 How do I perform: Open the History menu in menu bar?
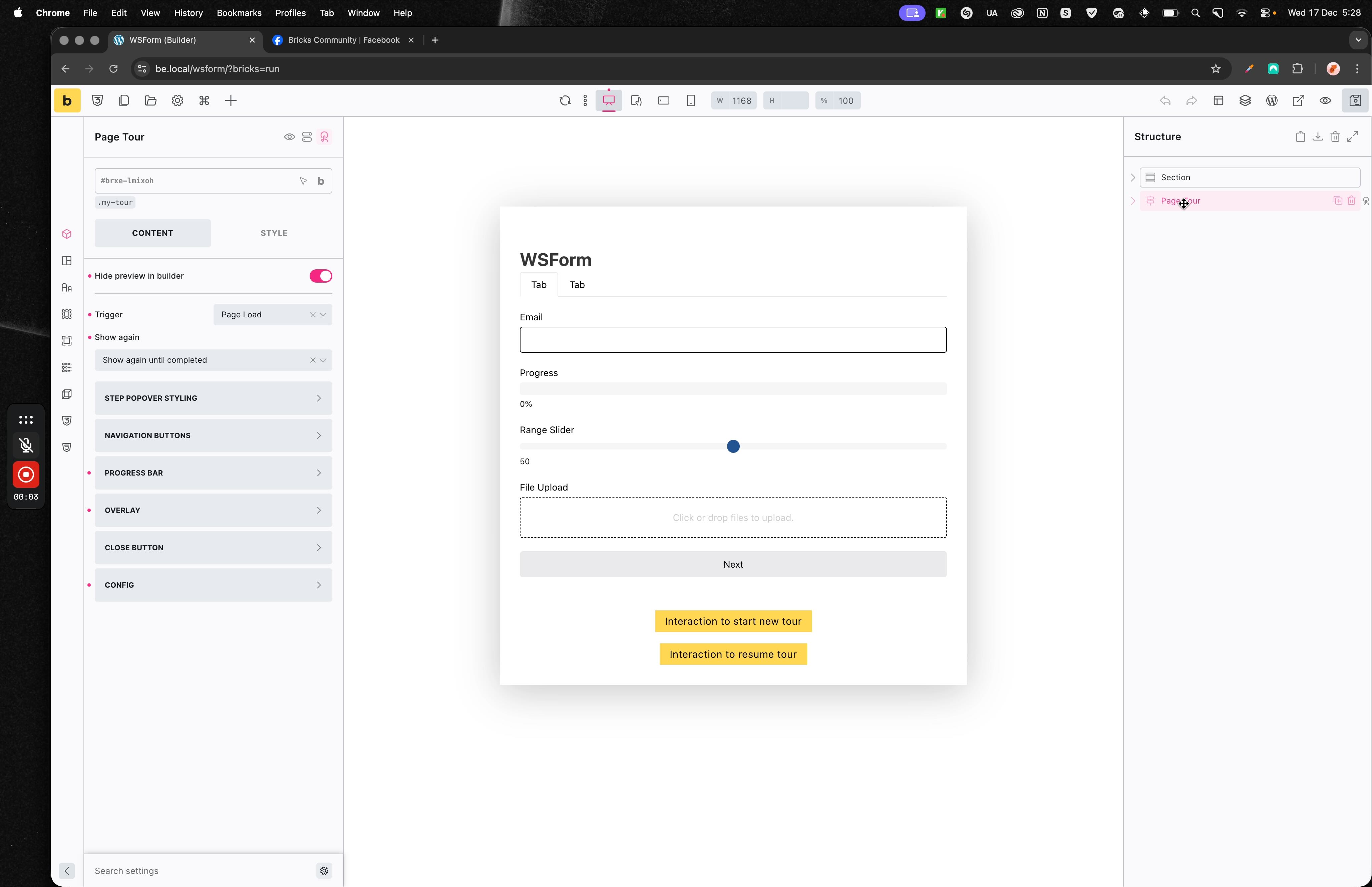(x=188, y=13)
